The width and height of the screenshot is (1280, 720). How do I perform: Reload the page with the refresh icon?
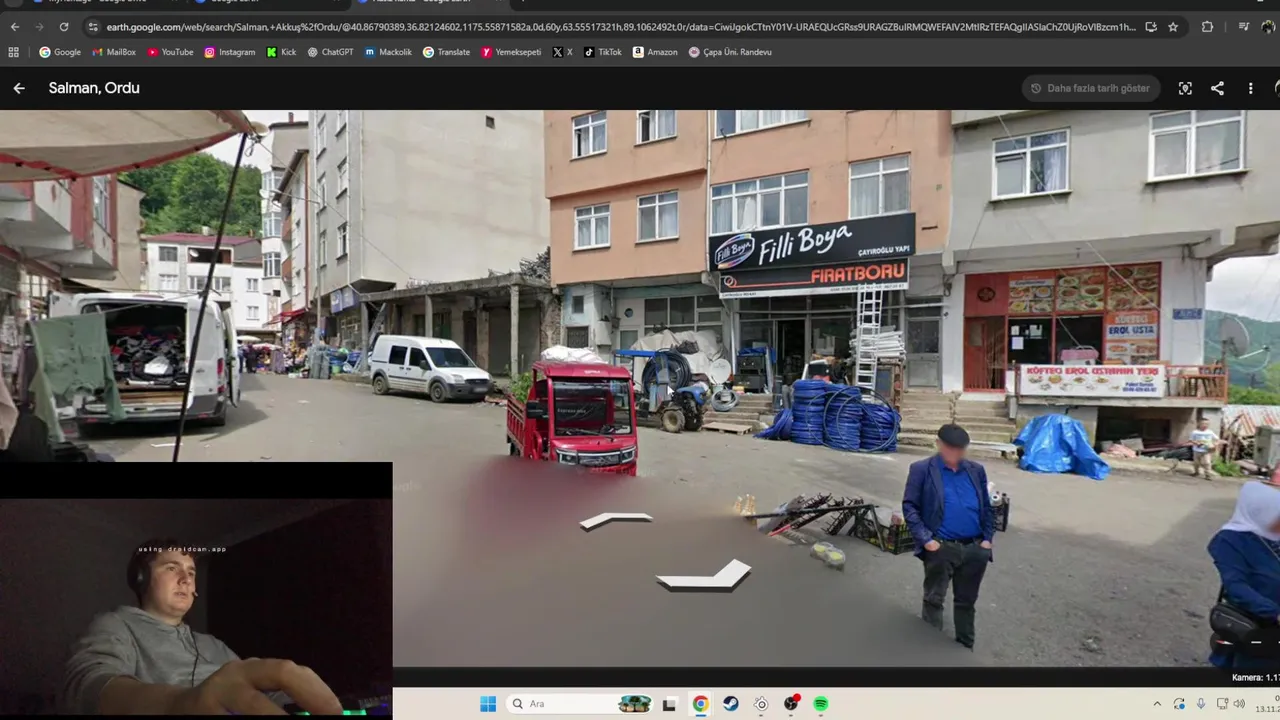[64, 27]
